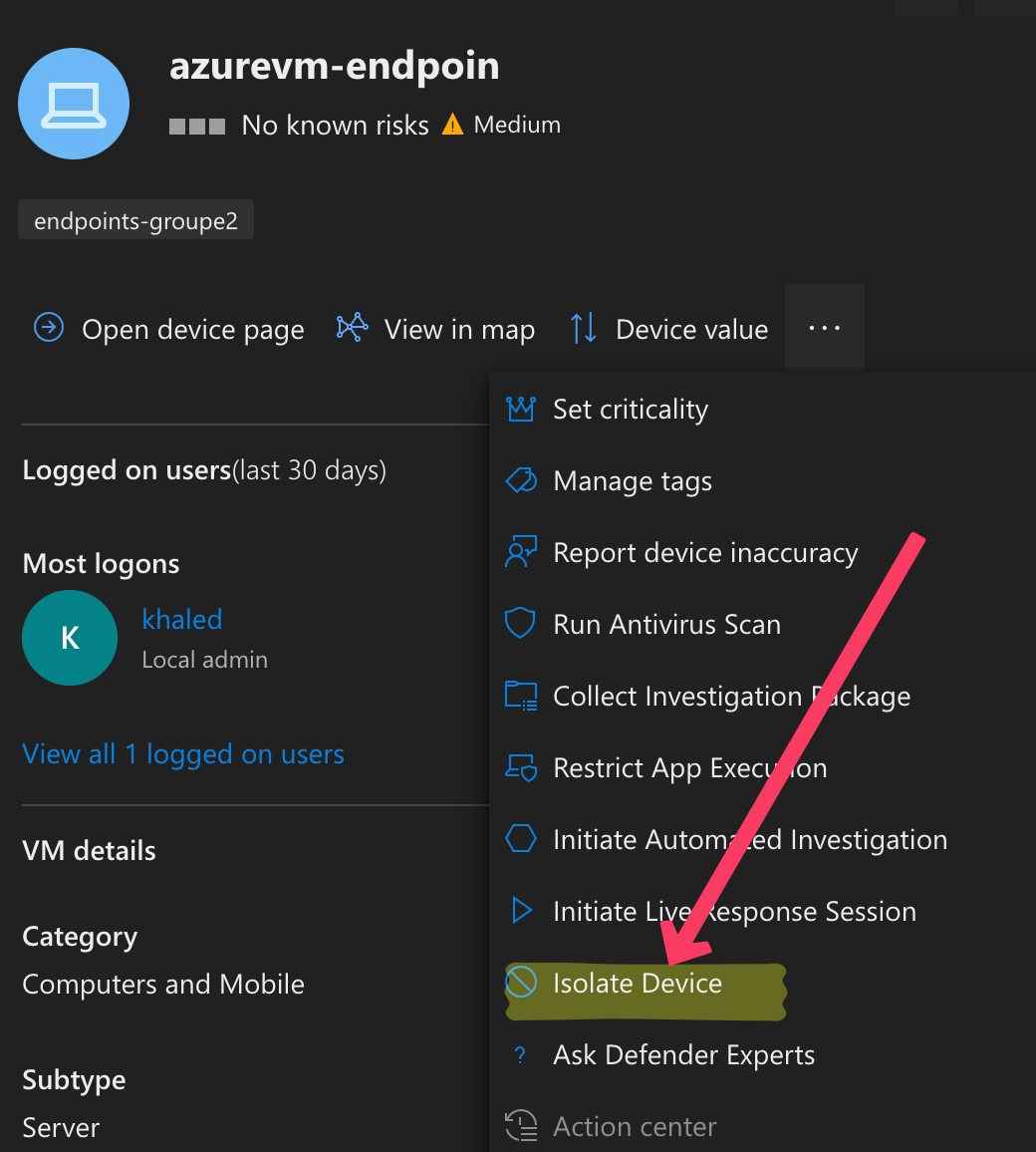Viewport: 1036px width, 1152px height.
Task: Click the folder icon for Collect Investigation Package
Action: click(521, 696)
